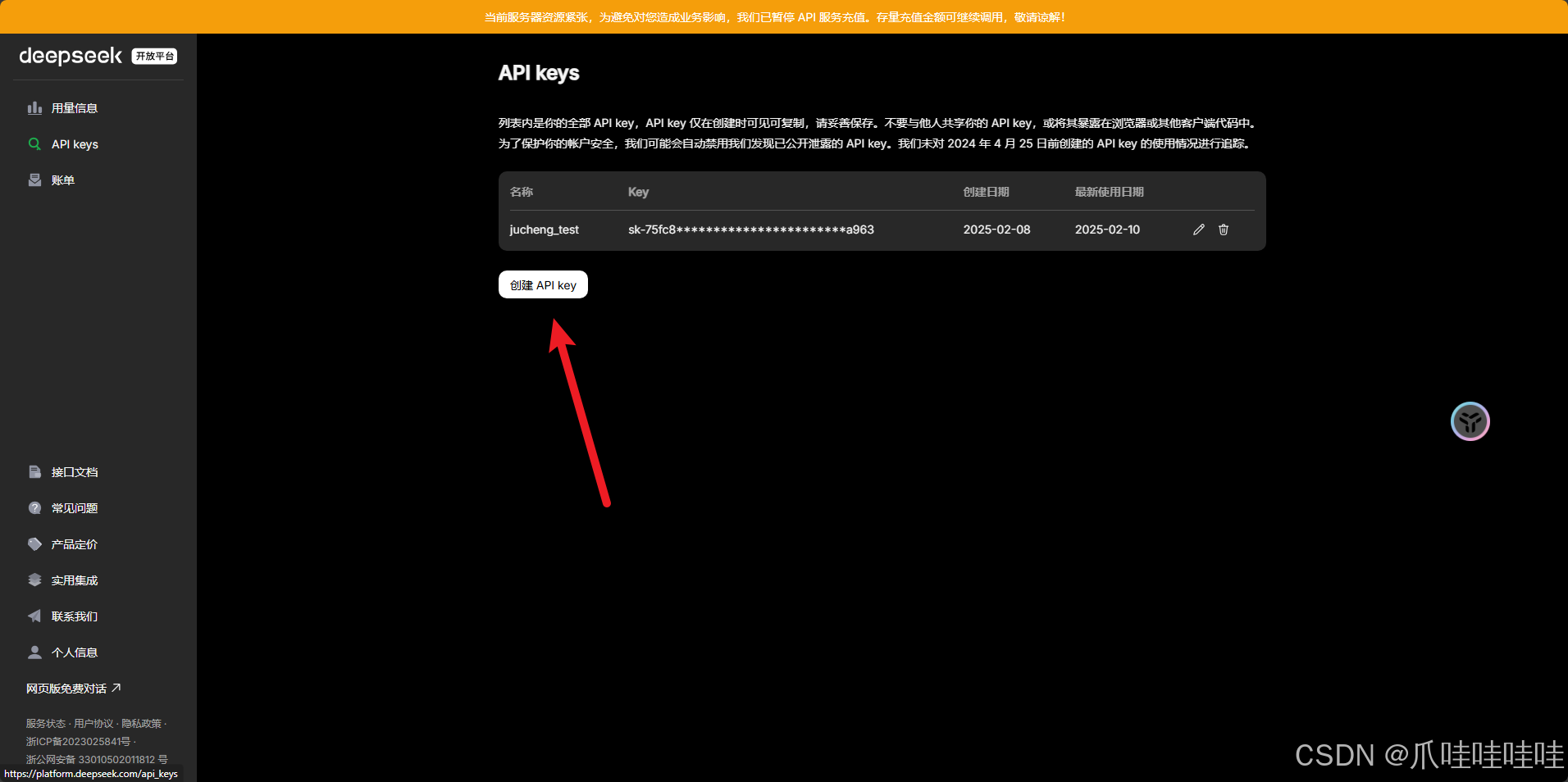The width and height of the screenshot is (1568, 782).
Task: Click the external arrow beside 网页版免费对话
Action: tap(116, 688)
